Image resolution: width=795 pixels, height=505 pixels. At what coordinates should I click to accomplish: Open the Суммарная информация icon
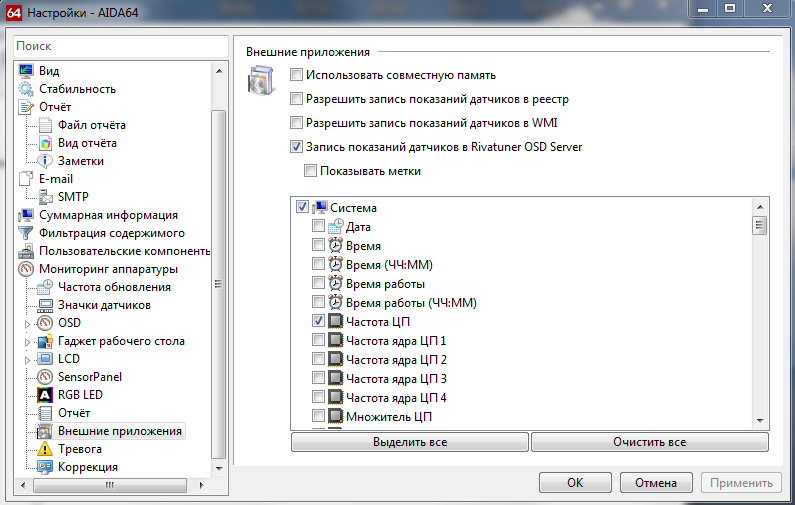click(26, 215)
